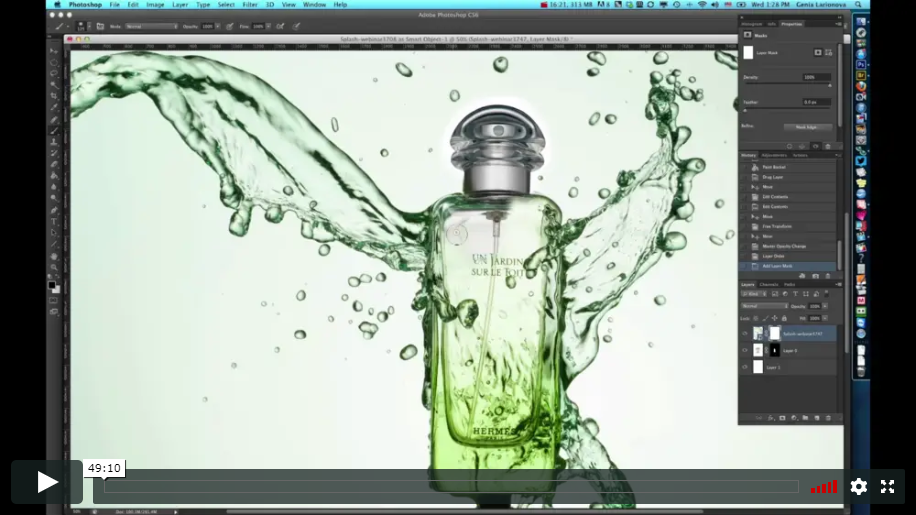
Task: Toggle visibility of Layer 0
Action: point(745,350)
